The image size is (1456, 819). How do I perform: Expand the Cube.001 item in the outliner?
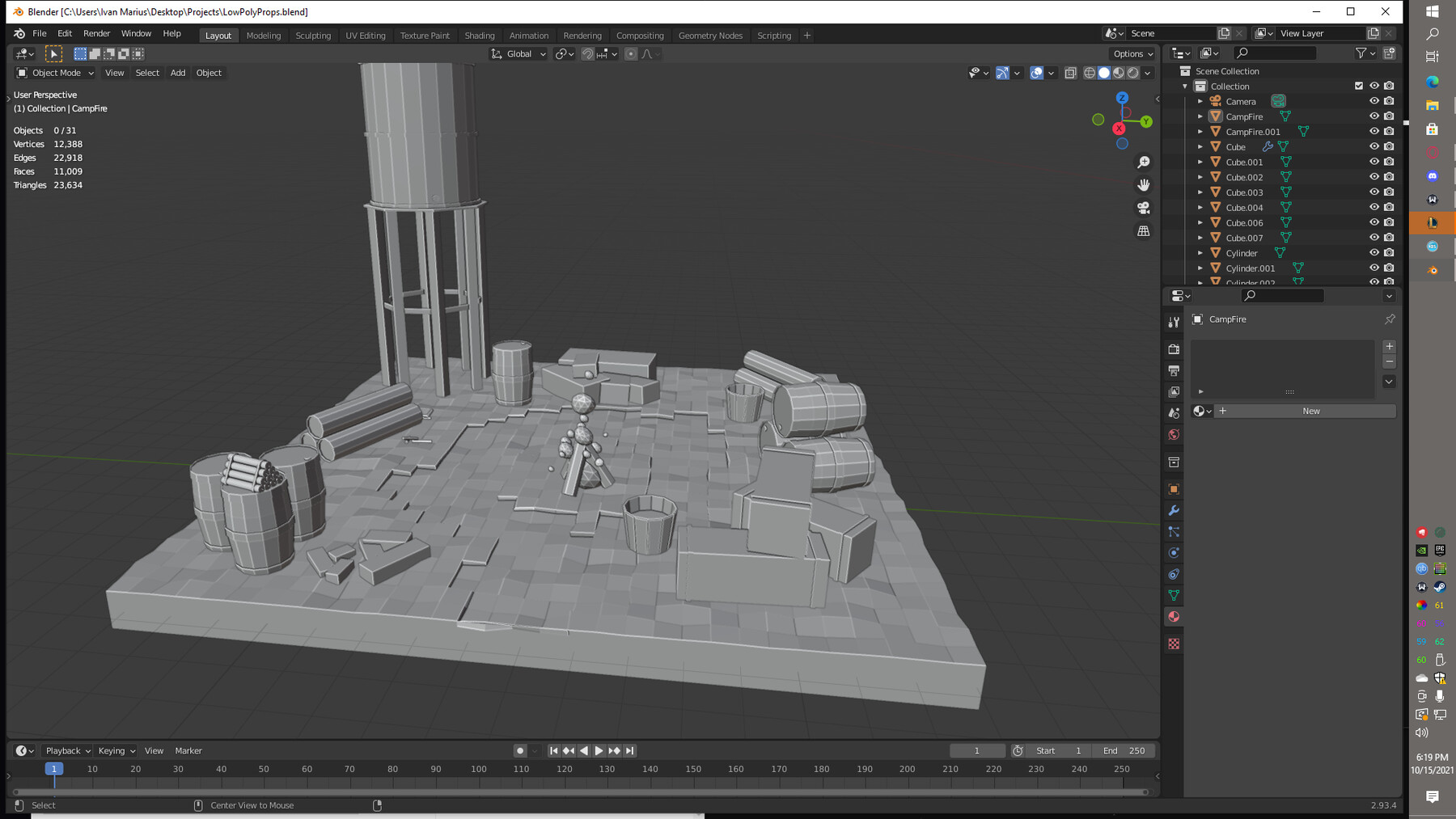coord(1200,162)
